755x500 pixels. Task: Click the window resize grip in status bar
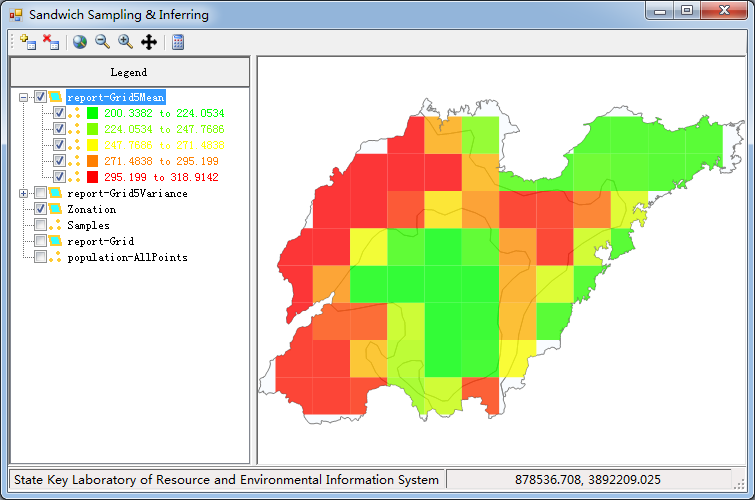point(739,485)
